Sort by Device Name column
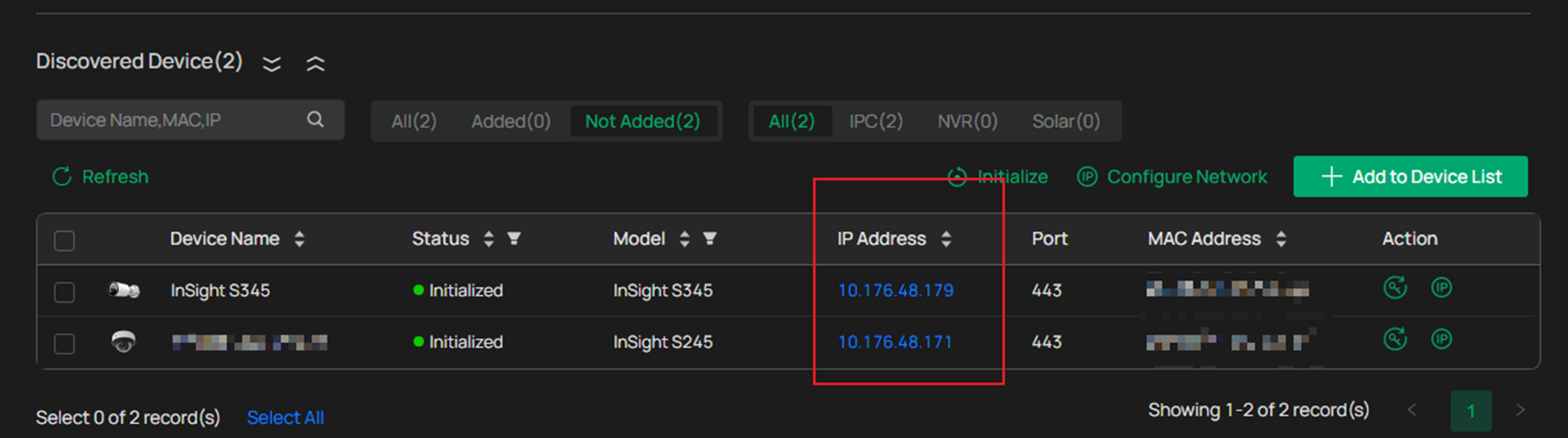The width and height of the screenshot is (1568, 438). 299,239
